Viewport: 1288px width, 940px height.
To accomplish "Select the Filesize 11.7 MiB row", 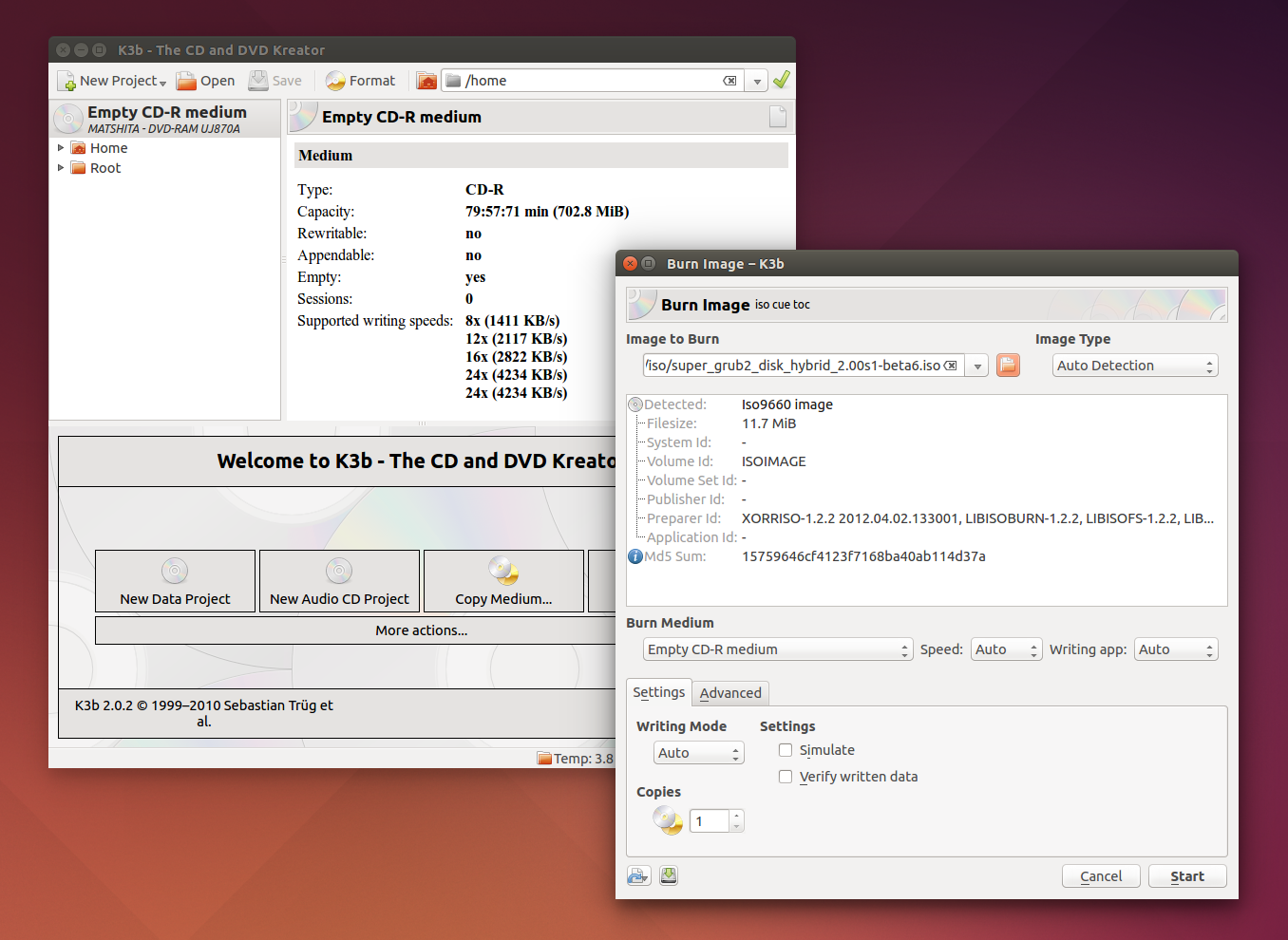I will (x=926, y=423).
